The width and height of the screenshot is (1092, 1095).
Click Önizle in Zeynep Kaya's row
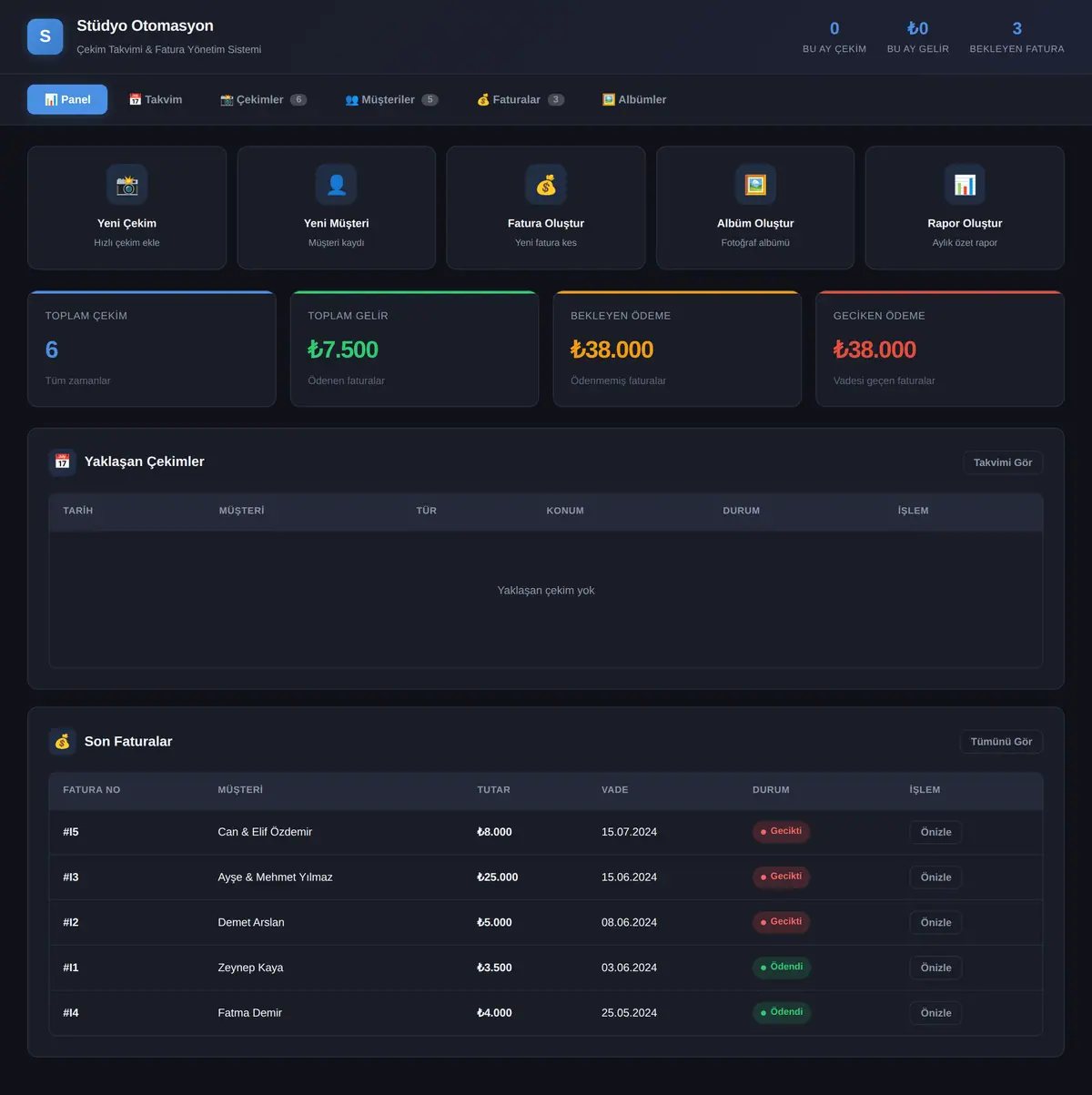[x=935, y=968]
